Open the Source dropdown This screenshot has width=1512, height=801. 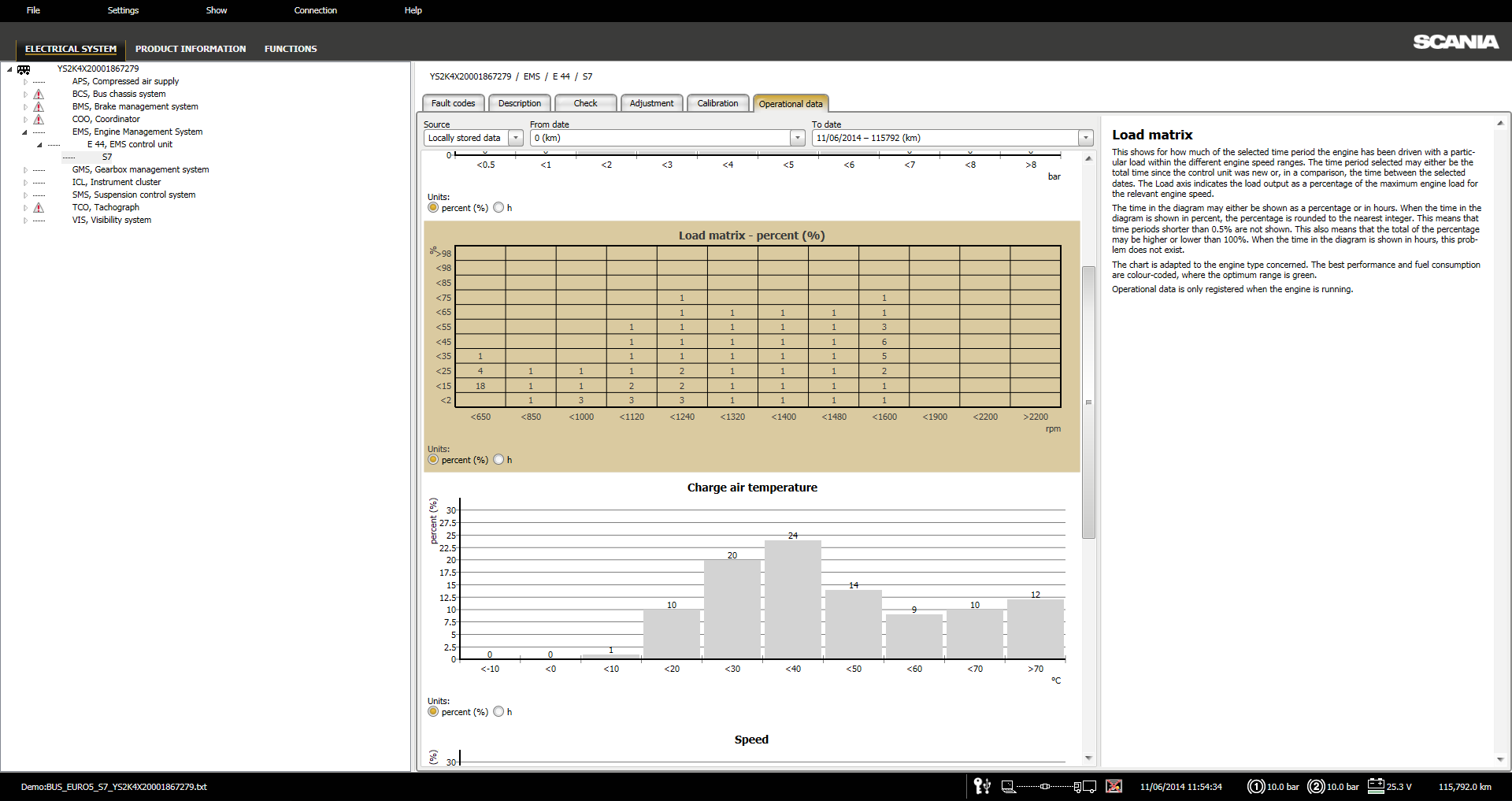tap(516, 138)
